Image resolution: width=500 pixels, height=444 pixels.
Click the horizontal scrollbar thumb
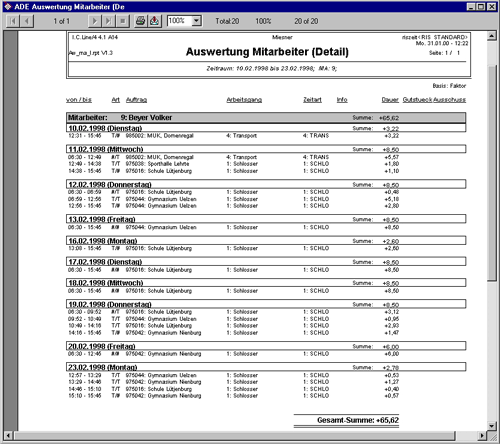(x=234, y=435)
